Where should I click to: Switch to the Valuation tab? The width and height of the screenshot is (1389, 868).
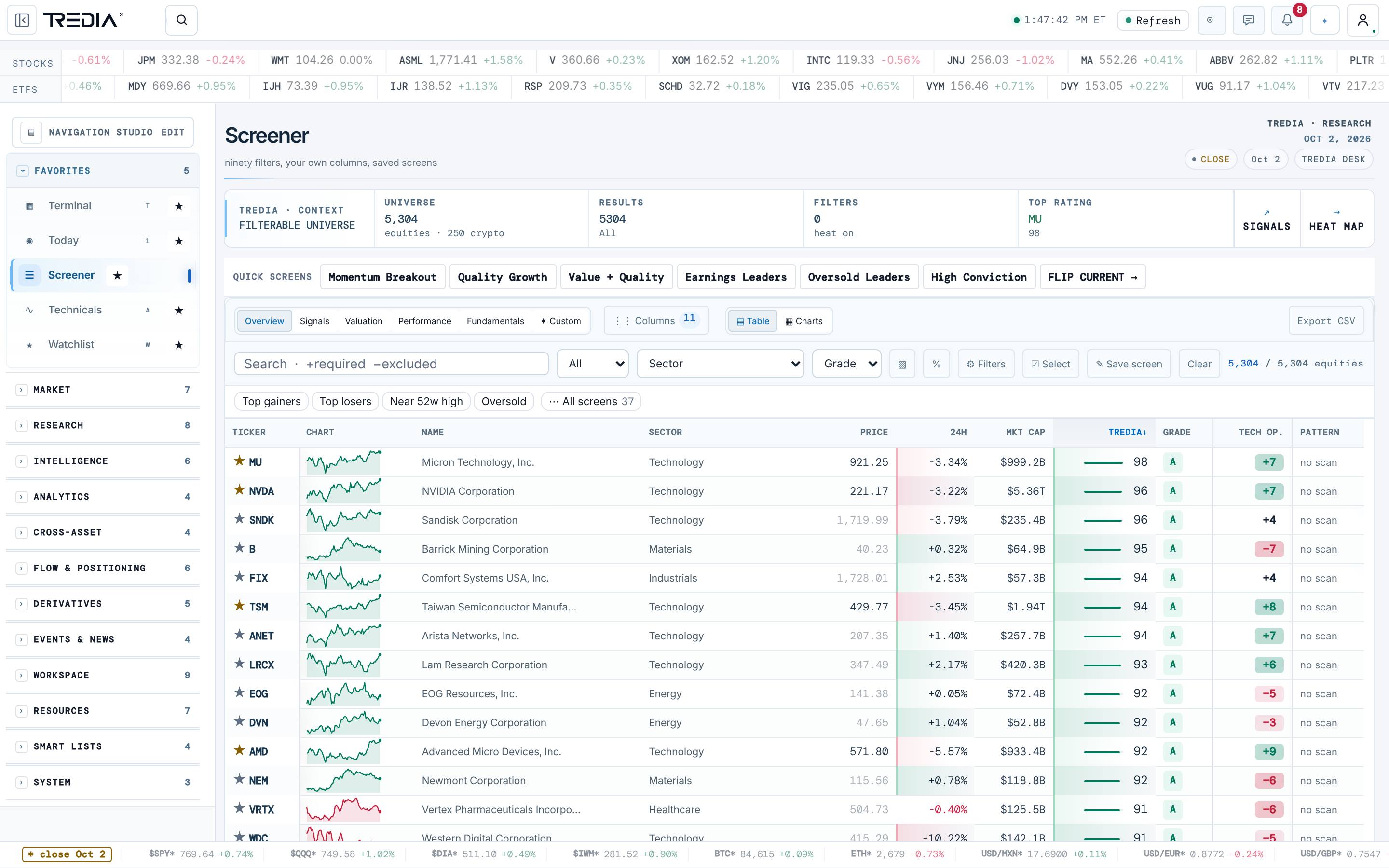[x=363, y=321]
